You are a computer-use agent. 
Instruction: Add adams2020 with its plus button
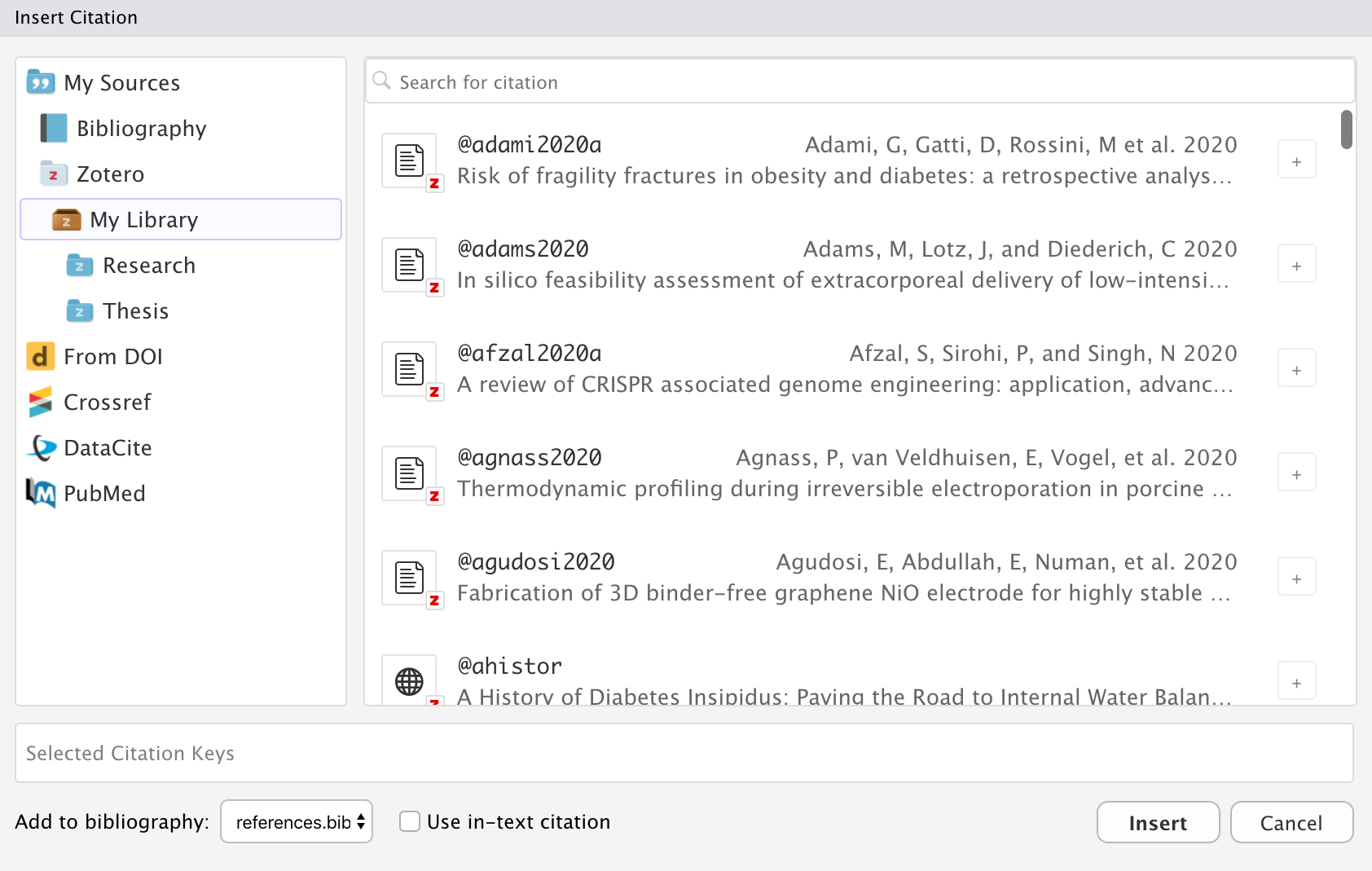(x=1295, y=263)
